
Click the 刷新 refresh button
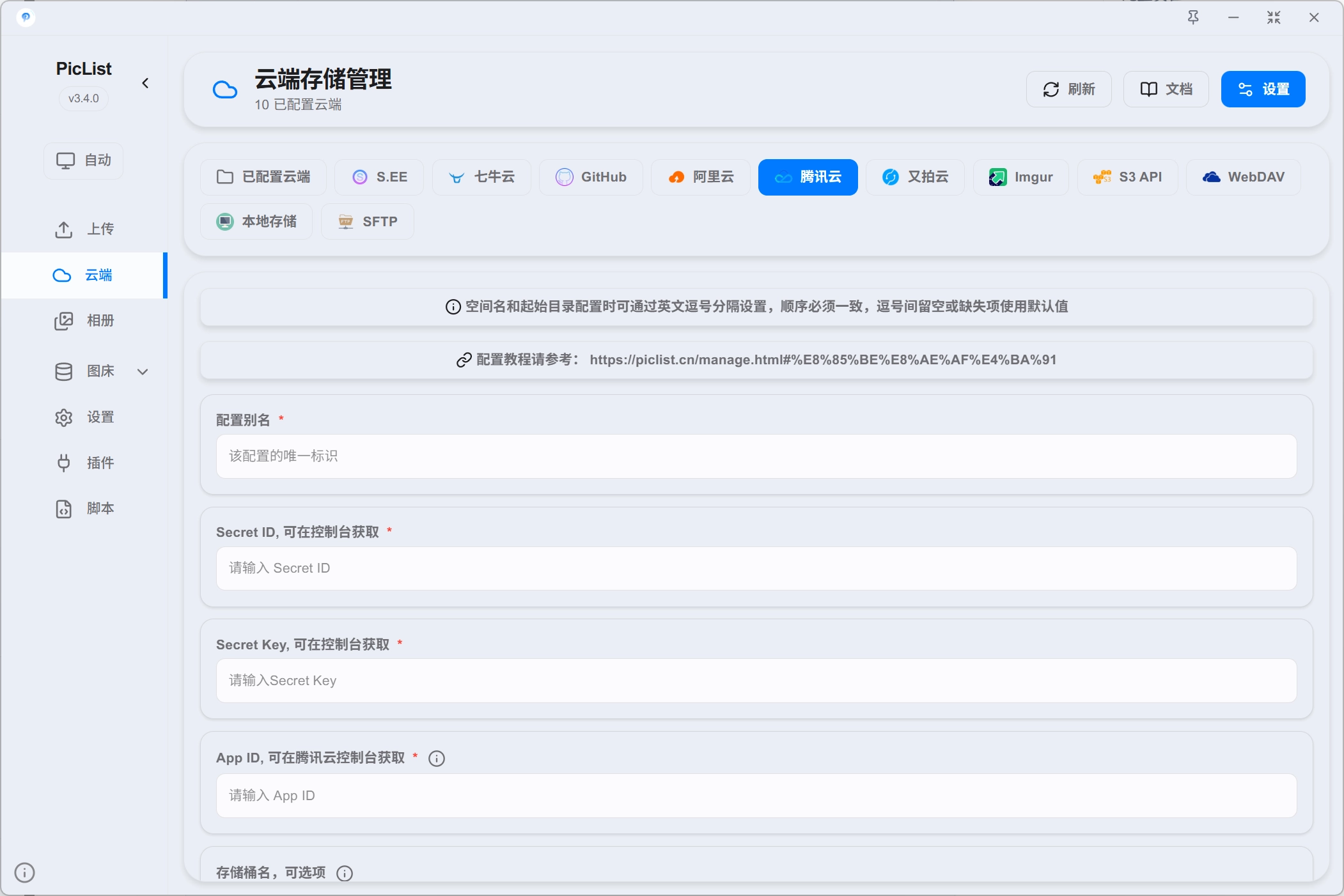[x=1069, y=89]
